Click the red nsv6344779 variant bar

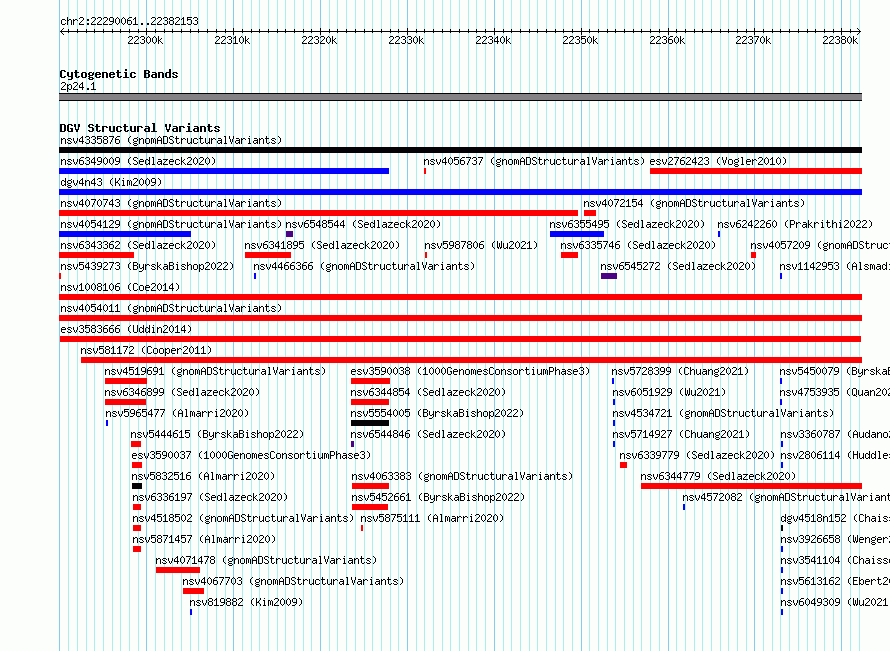pos(752,486)
